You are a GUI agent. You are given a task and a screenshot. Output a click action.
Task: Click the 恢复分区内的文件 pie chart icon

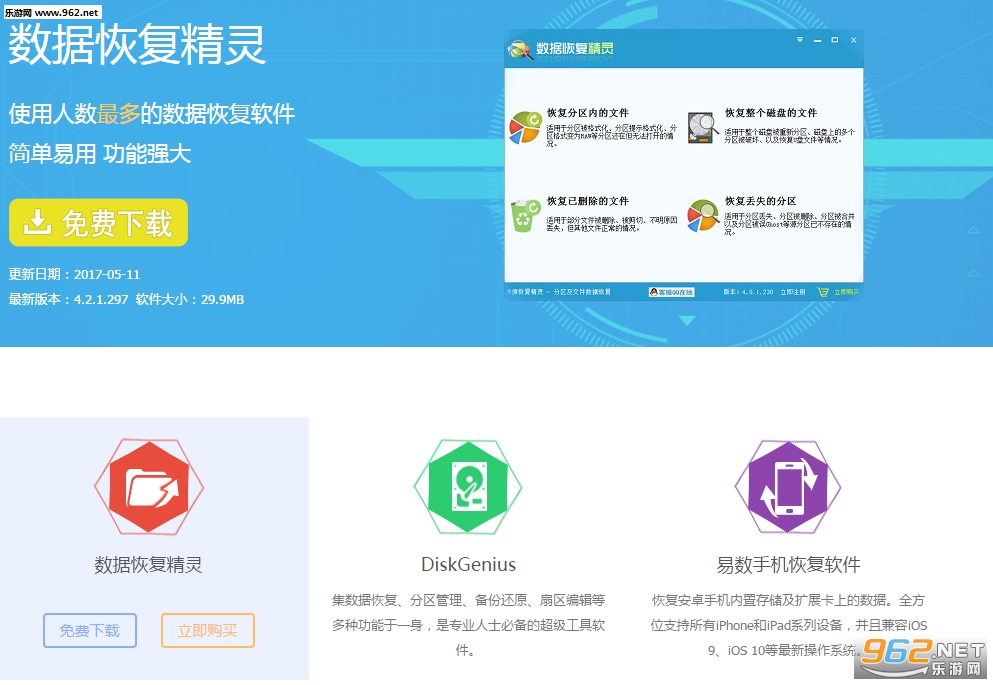(x=525, y=127)
